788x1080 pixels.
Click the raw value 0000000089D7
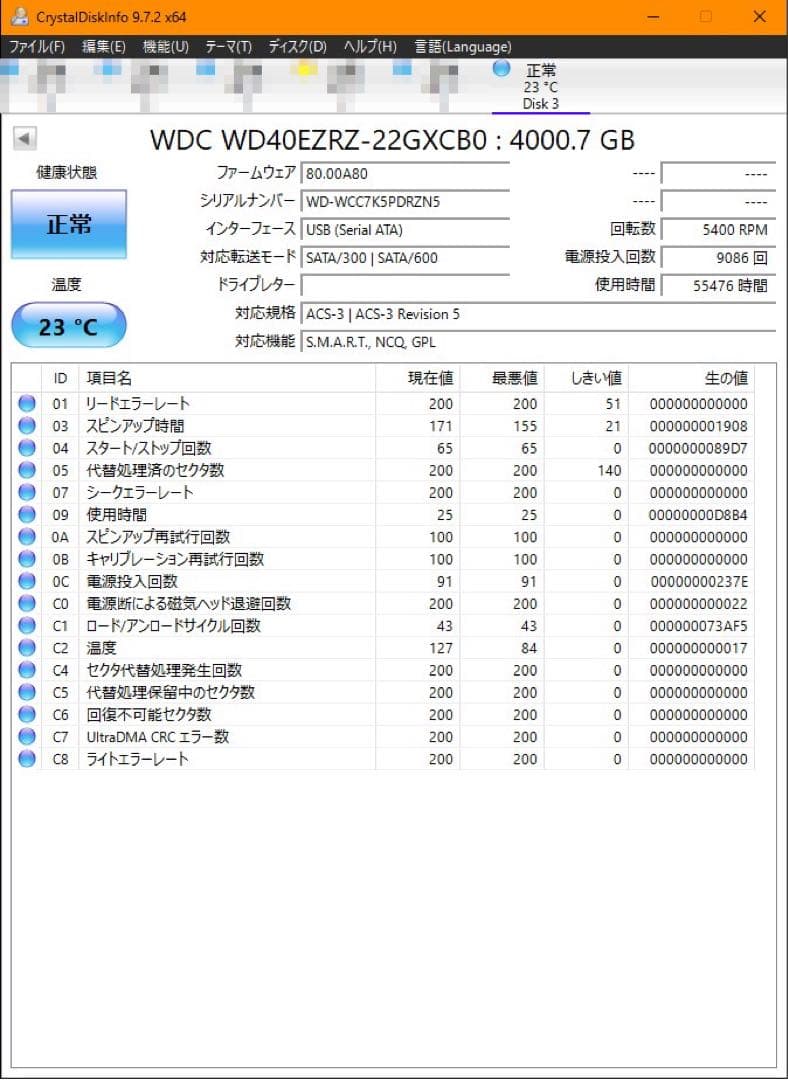point(698,448)
